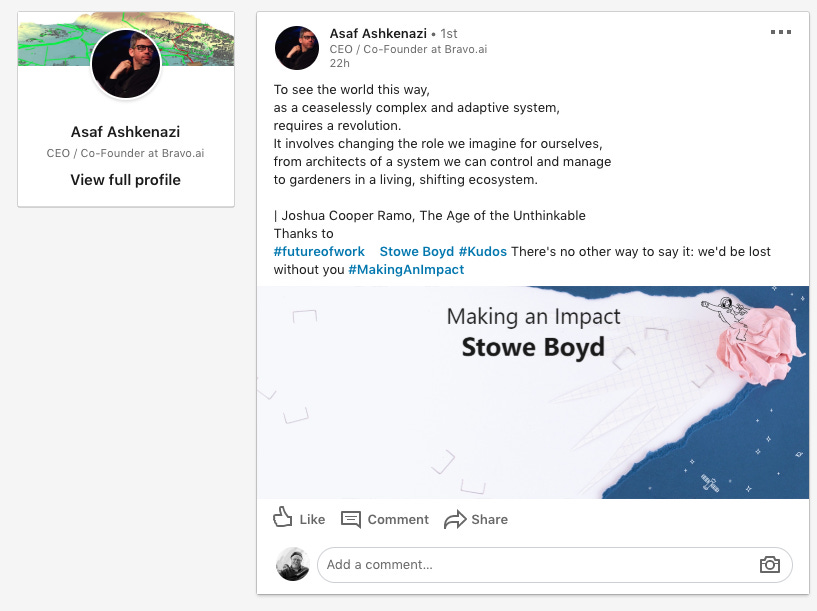The width and height of the screenshot is (817, 611).
Task: Open the #Kudos hashtag link
Action: click(483, 251)
